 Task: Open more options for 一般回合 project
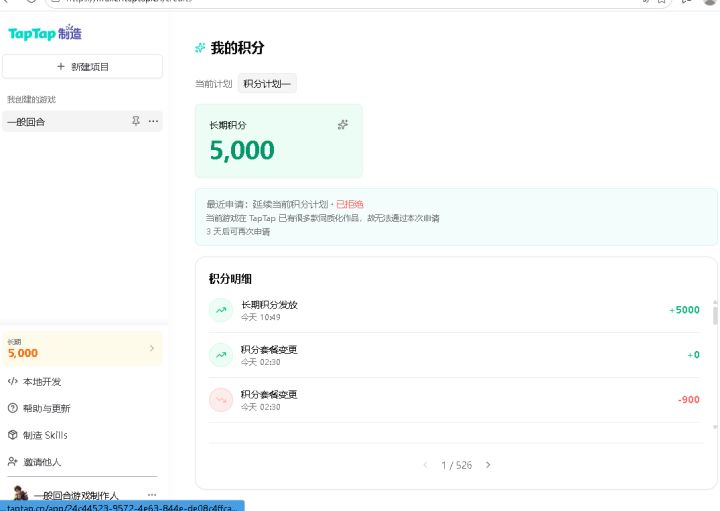[153, 121]
